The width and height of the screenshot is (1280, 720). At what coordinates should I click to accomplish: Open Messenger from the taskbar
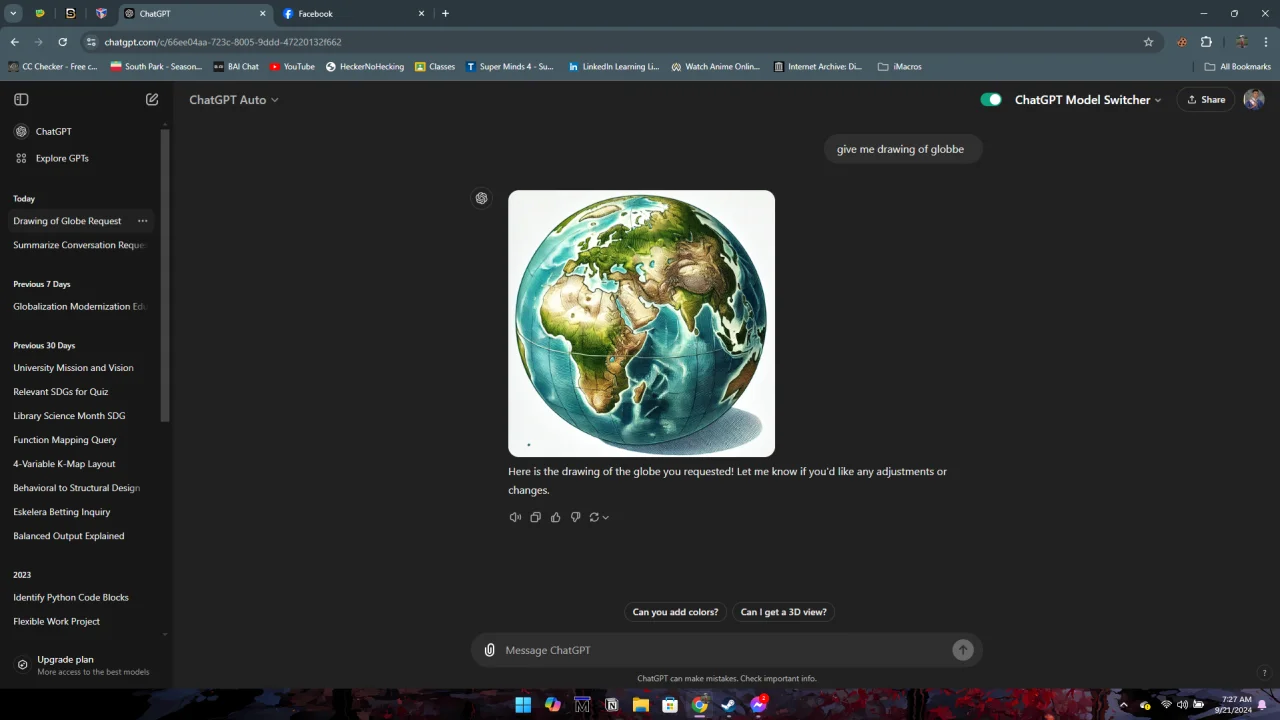[x=758, y=705]
